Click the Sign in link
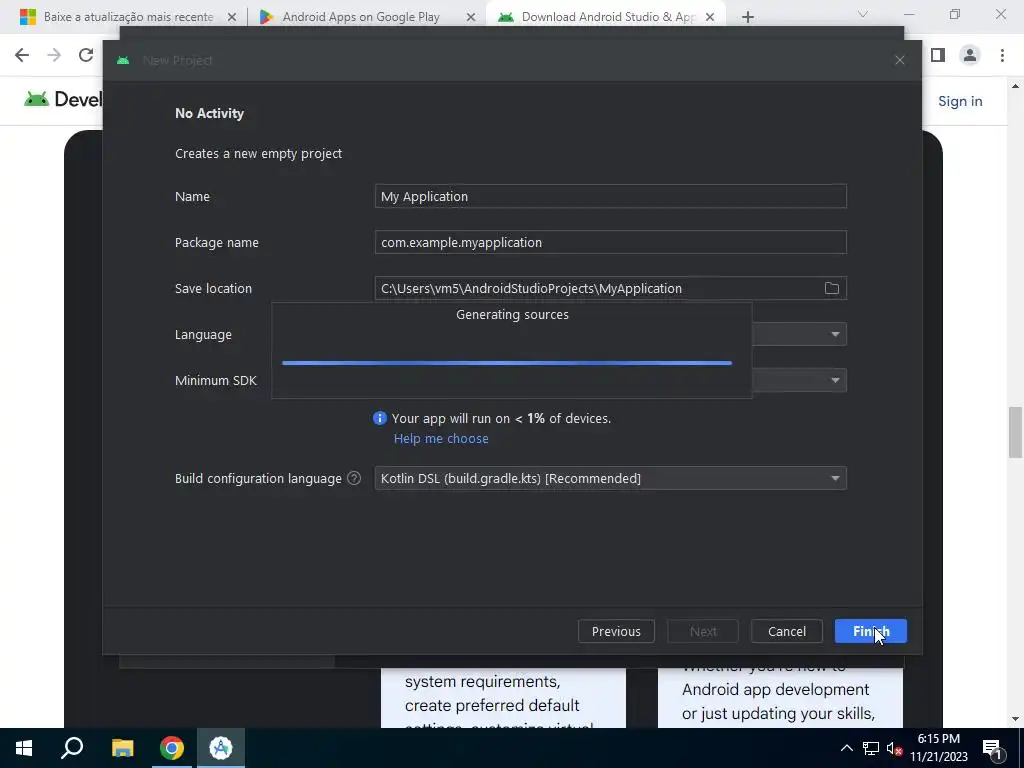This screenshot has height=768, width=1024. coord(960,101)
